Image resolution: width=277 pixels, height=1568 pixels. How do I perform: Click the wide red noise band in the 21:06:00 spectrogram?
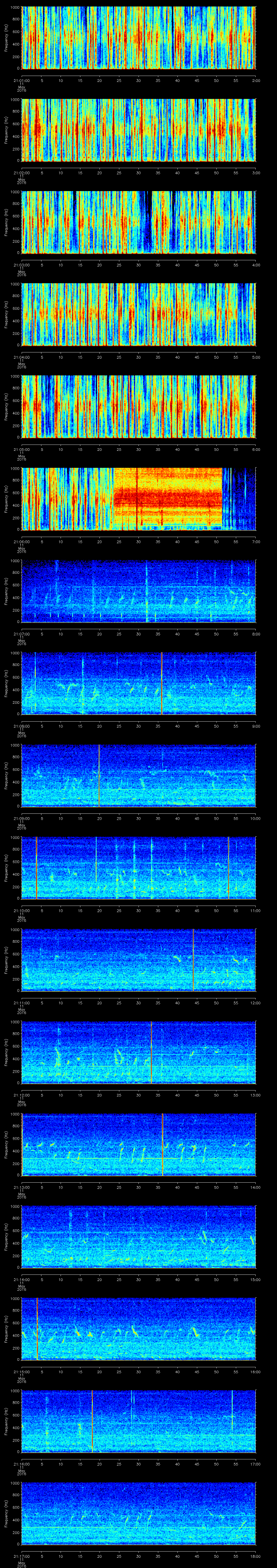(168, 499)
